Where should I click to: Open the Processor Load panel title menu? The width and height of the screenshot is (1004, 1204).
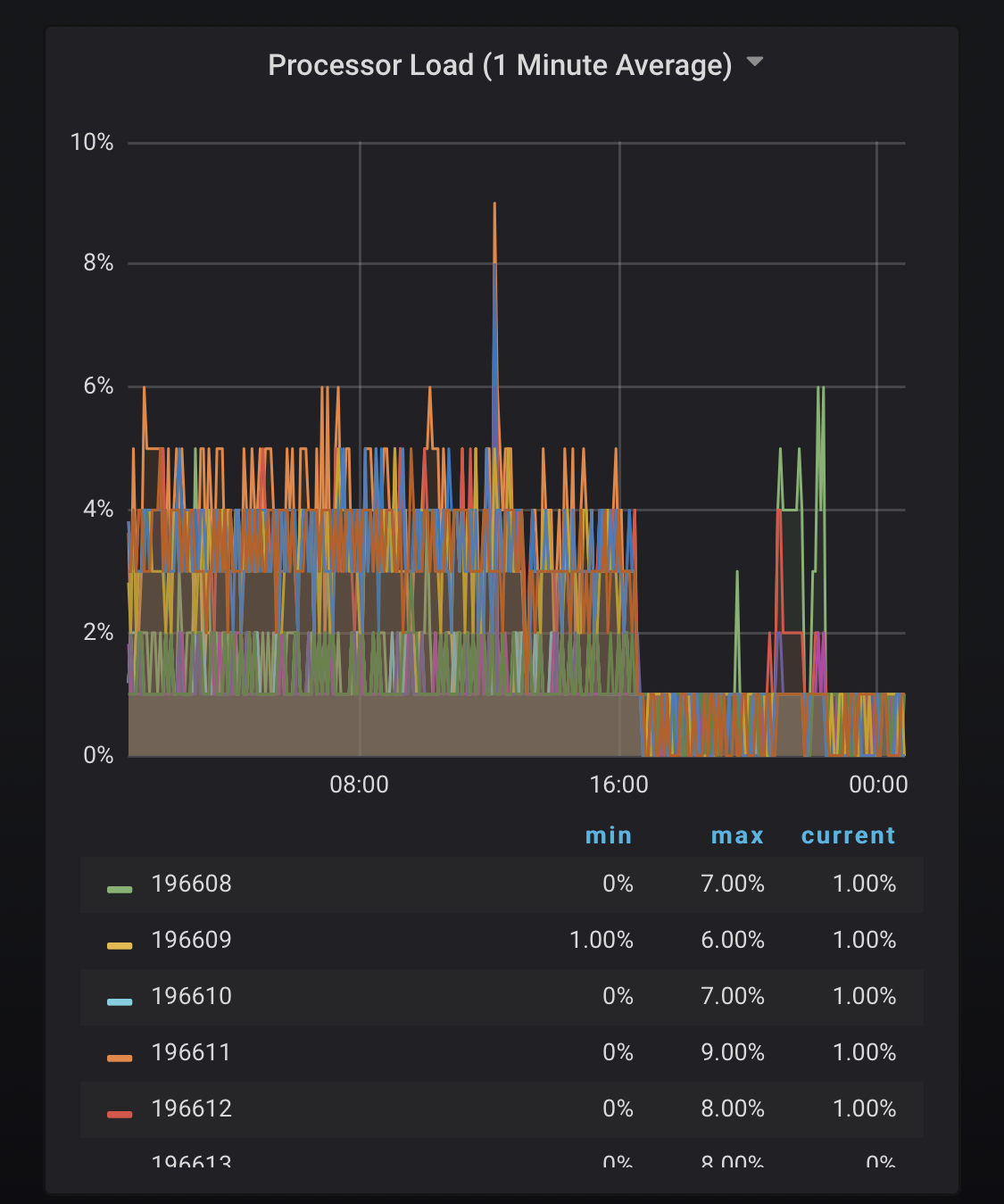click(x=500, y=65)
